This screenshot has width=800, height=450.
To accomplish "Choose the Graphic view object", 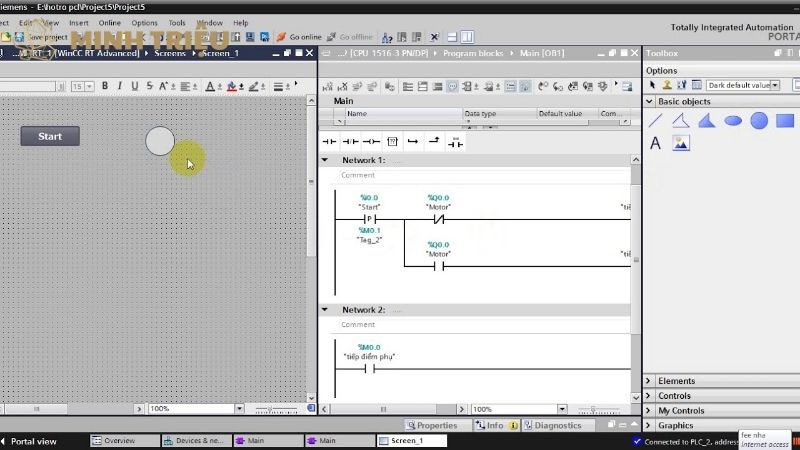I will 681,144.
